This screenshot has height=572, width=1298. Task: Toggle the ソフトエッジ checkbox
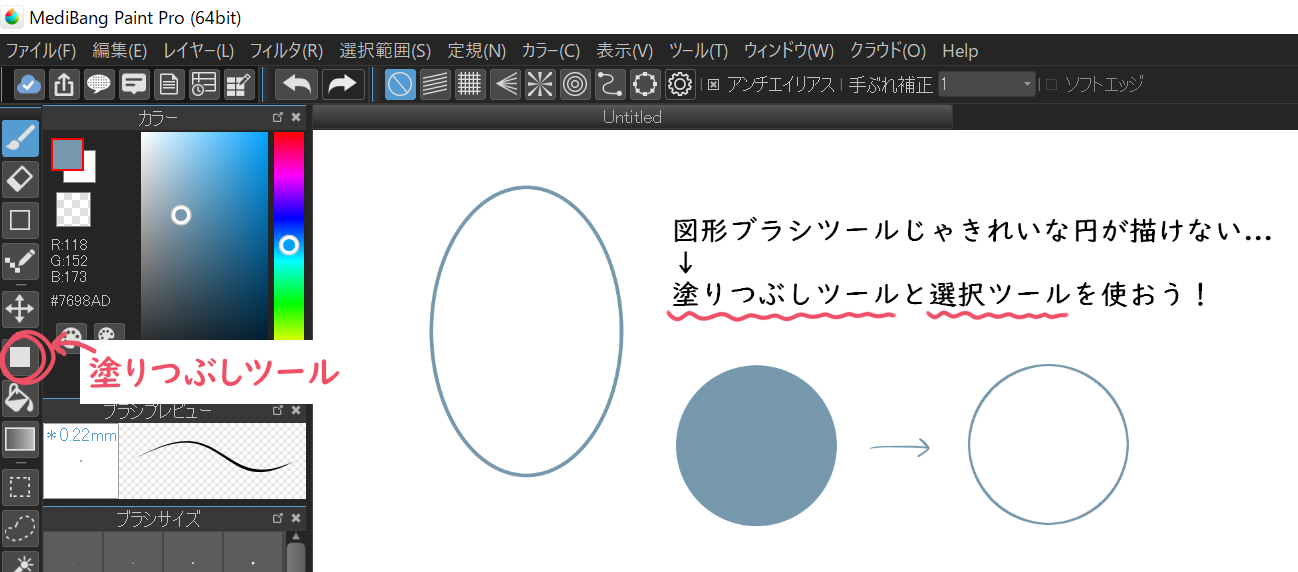click(1050, 85)
